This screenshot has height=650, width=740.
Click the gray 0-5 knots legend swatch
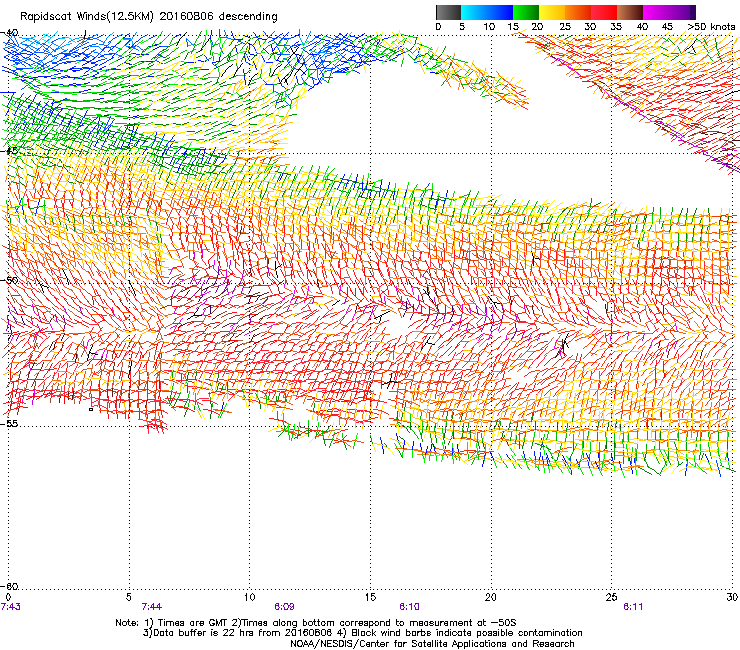pos(448,12)
